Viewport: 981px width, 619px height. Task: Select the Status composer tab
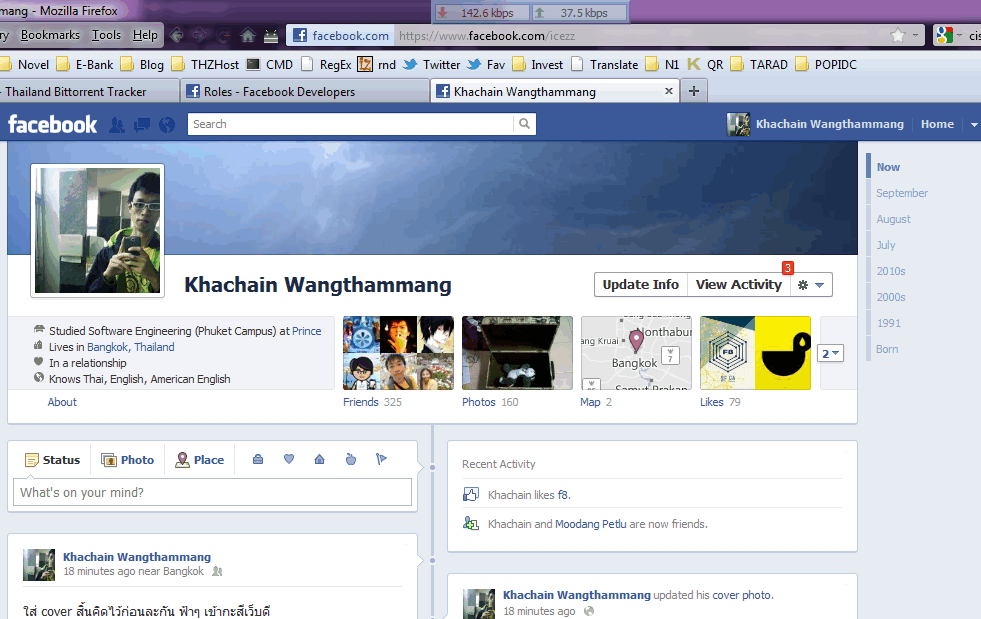coord(53,460)
